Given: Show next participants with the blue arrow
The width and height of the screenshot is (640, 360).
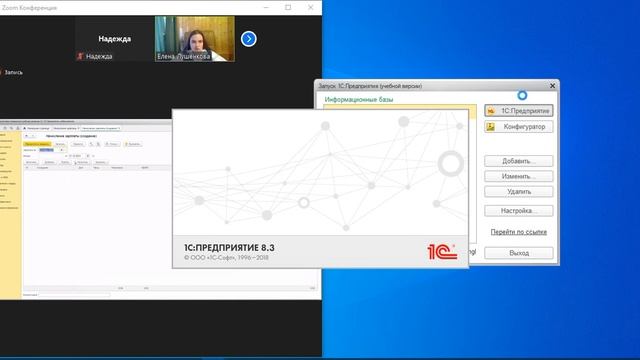Looking at the screenshot, I should click(249, 39).
